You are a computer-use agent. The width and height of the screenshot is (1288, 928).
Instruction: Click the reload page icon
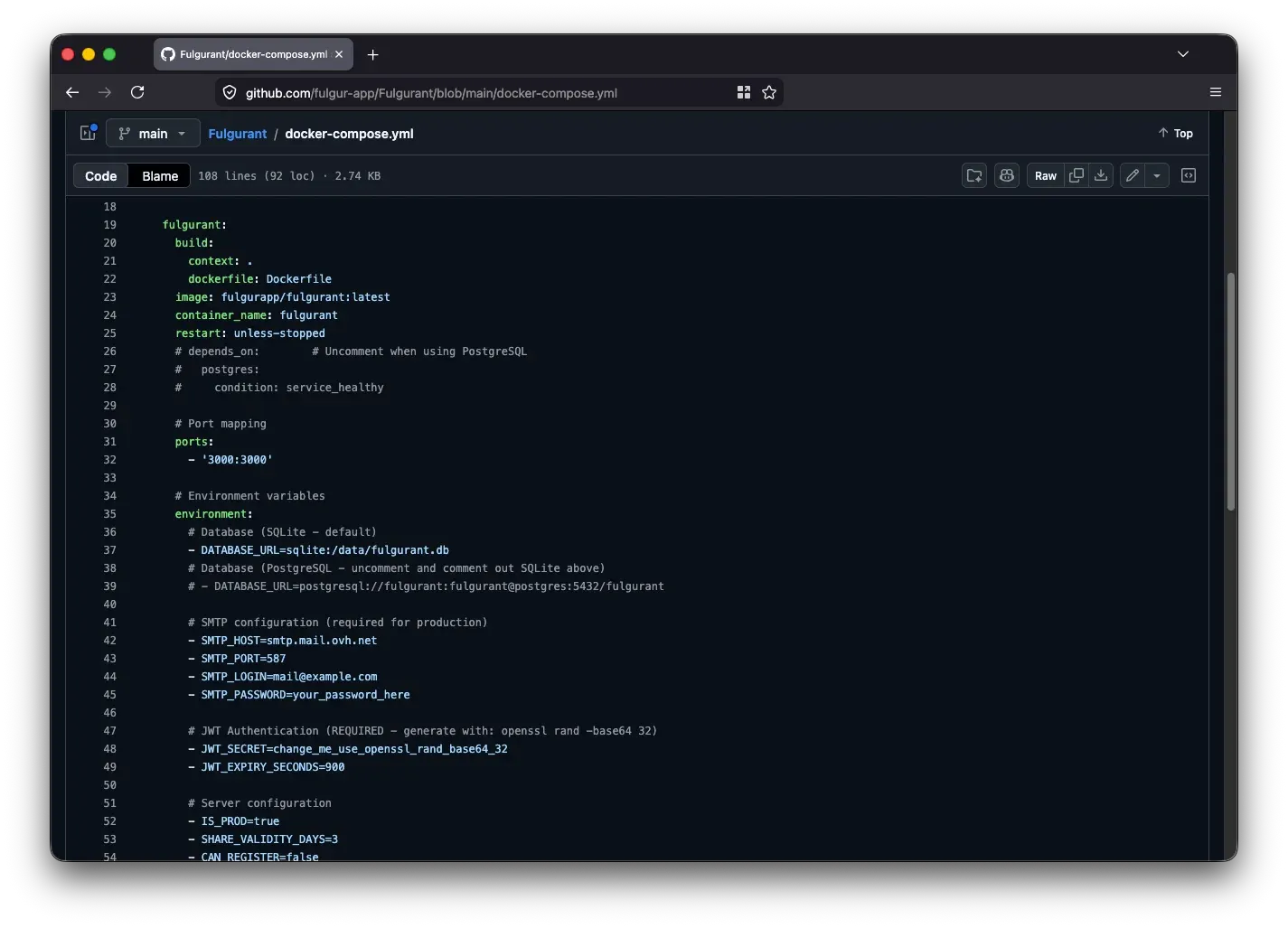point(137,92)
